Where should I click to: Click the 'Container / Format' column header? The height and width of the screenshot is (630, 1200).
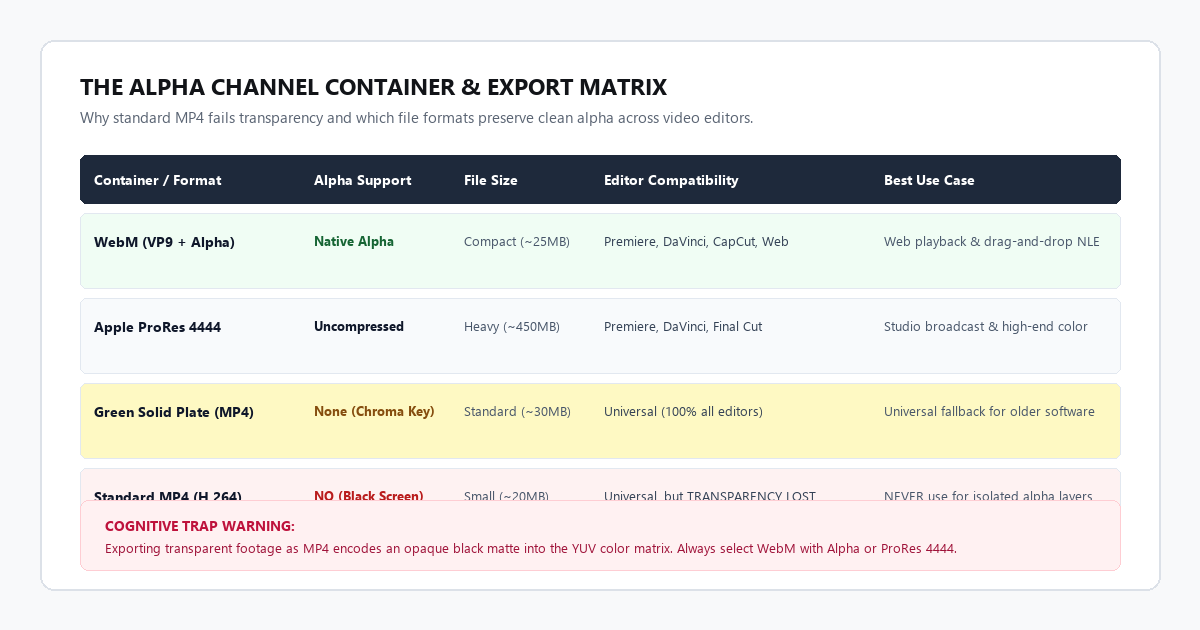pos(157,180)
